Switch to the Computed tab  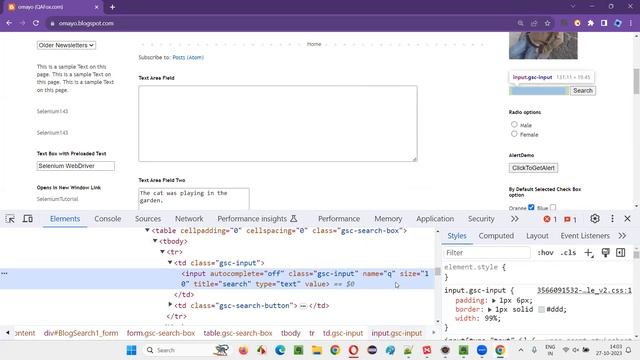pos(496,236)
